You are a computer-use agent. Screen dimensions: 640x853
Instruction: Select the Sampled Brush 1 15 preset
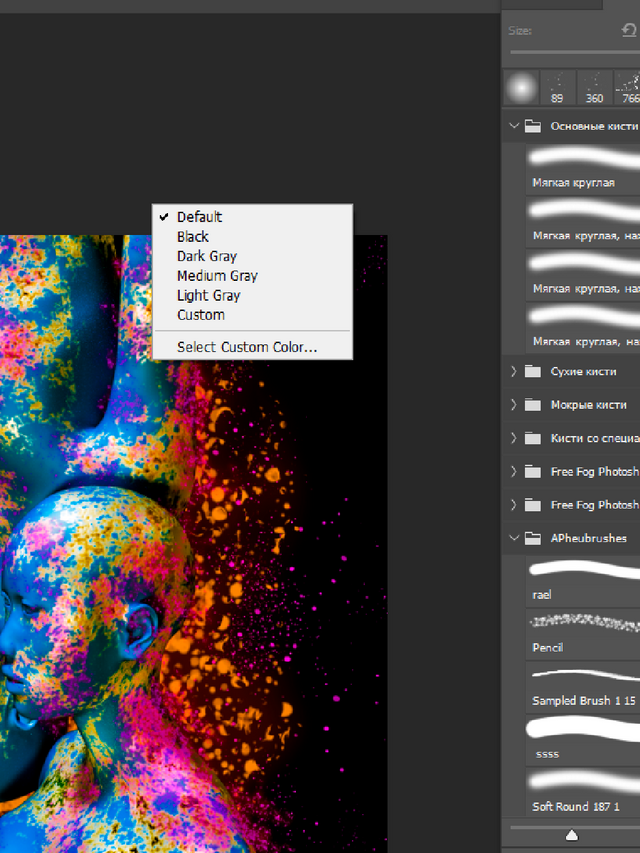point(583,687)
